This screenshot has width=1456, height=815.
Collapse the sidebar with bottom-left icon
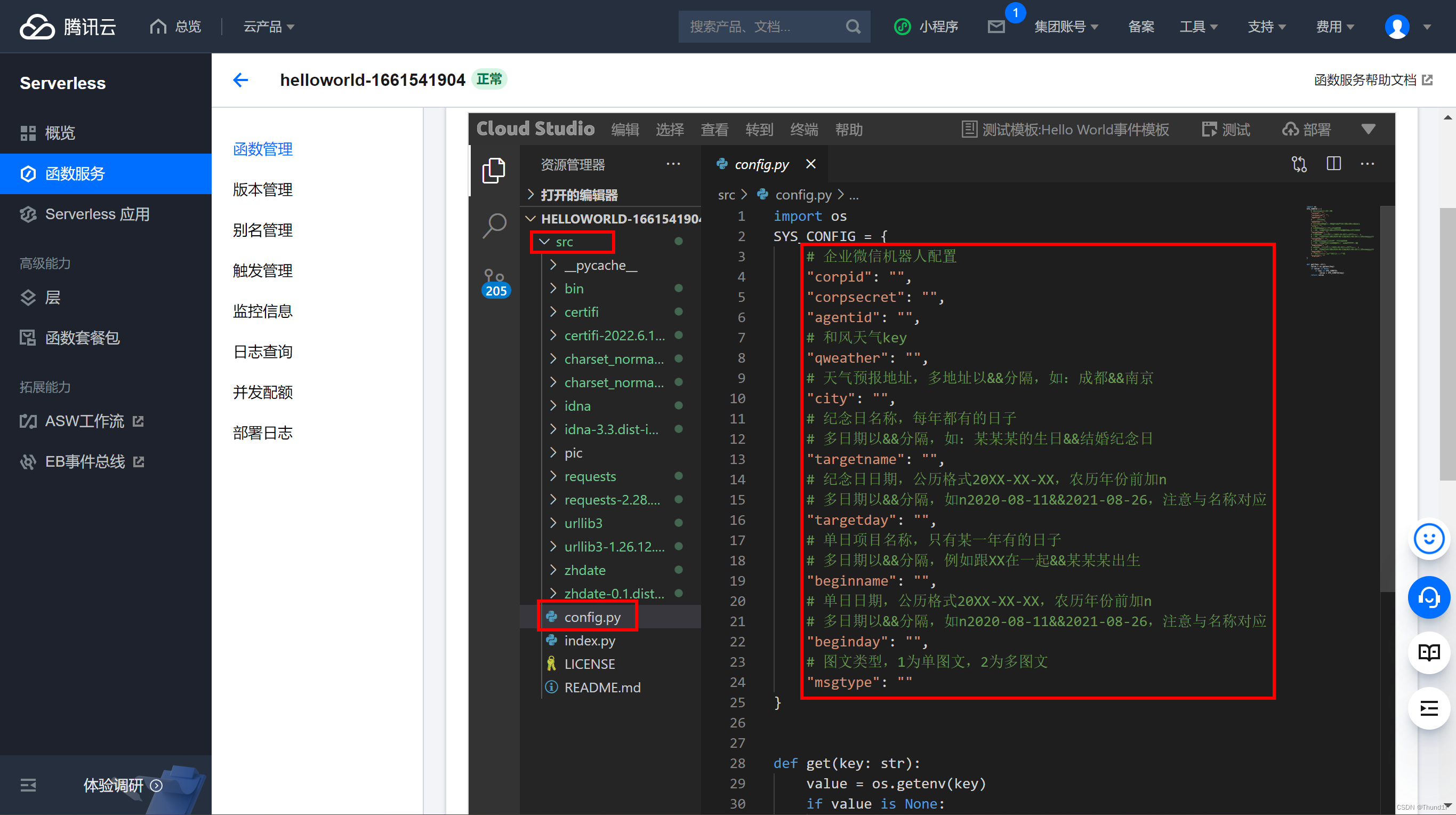coord(28,785)
